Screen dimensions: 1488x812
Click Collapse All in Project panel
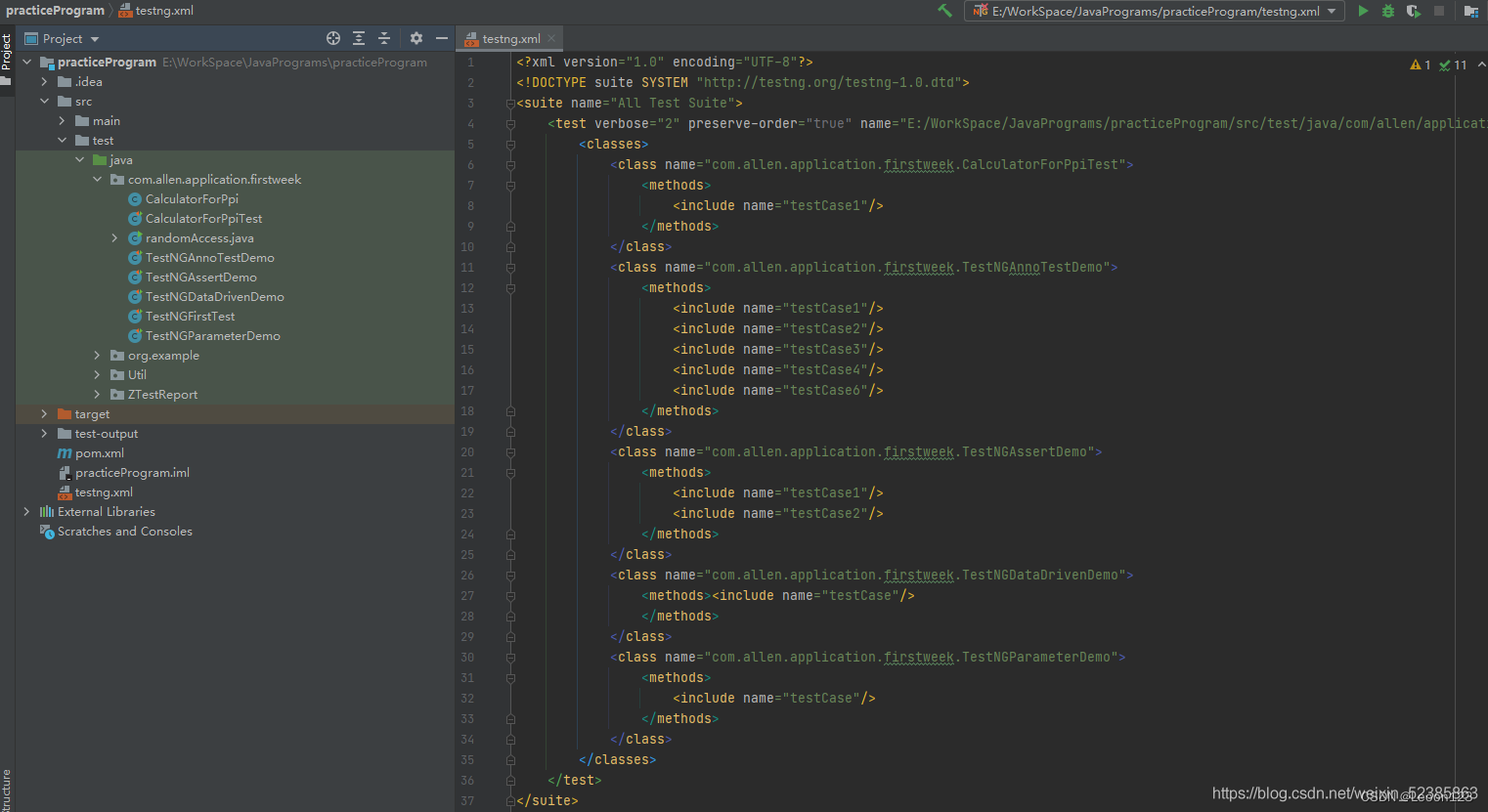(384, 38)
